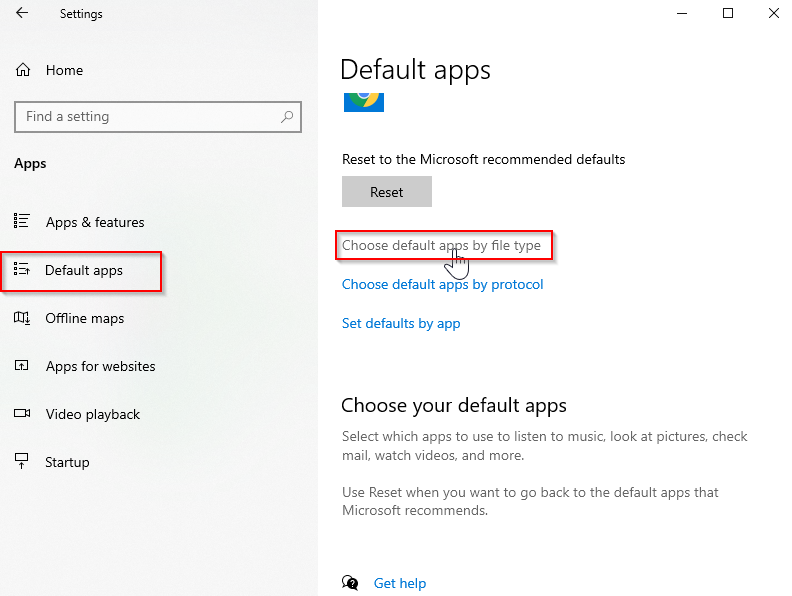The width and height of the screenshot is (792, 596).
Task: Click the Apps & features list icon
Action: point(21,221)
